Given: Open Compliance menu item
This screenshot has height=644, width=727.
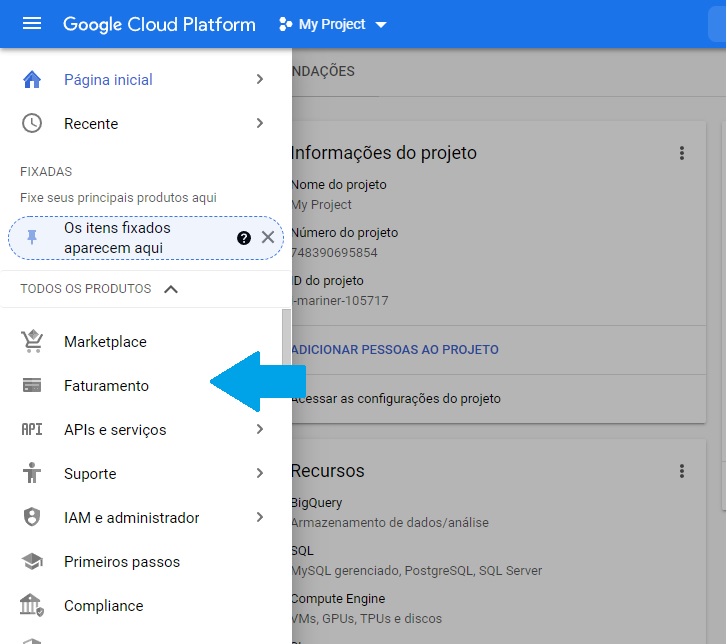Looking at the screenshot, I should (x=104, y=606).
